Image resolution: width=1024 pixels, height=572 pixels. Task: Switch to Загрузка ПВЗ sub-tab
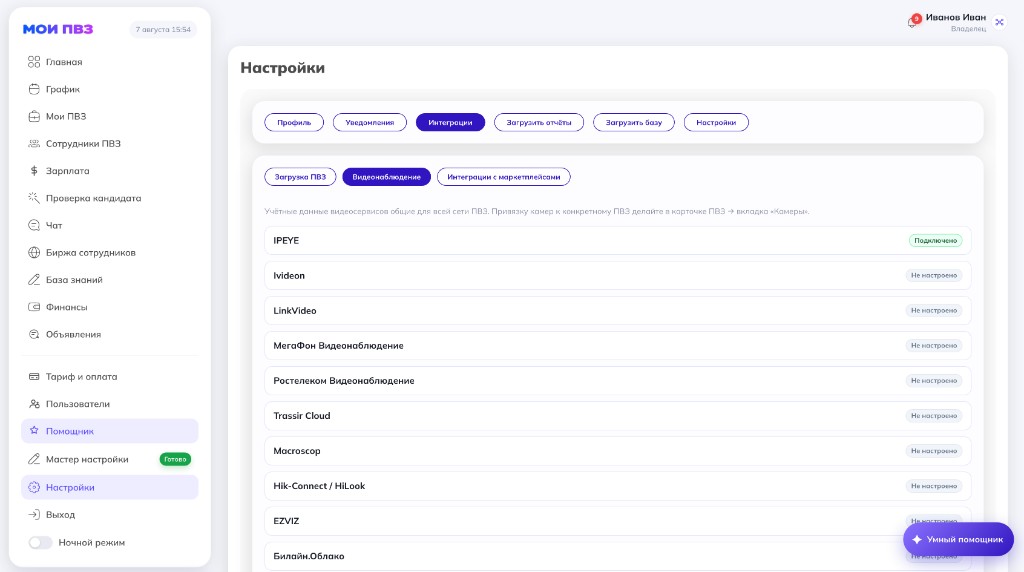[300, 177]
